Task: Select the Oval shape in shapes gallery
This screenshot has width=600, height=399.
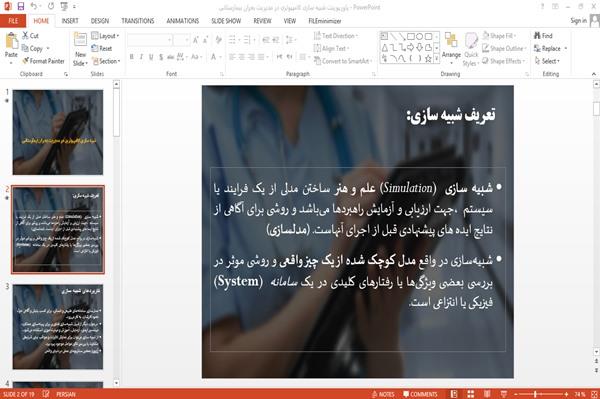Action: [x=419, y=37]
